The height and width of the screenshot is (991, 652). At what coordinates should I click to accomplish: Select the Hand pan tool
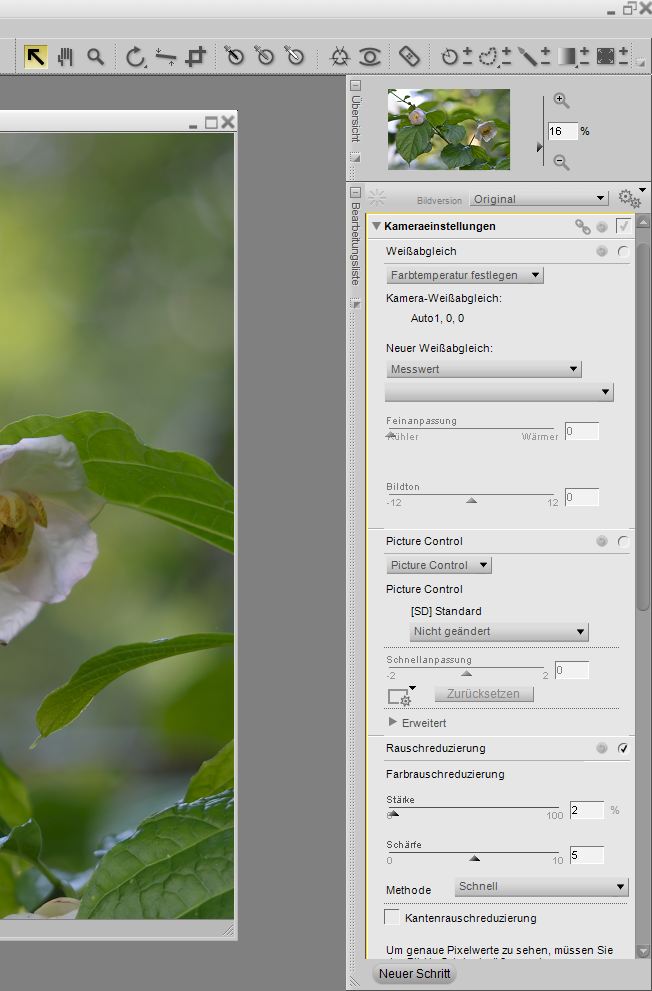point(65,56)
